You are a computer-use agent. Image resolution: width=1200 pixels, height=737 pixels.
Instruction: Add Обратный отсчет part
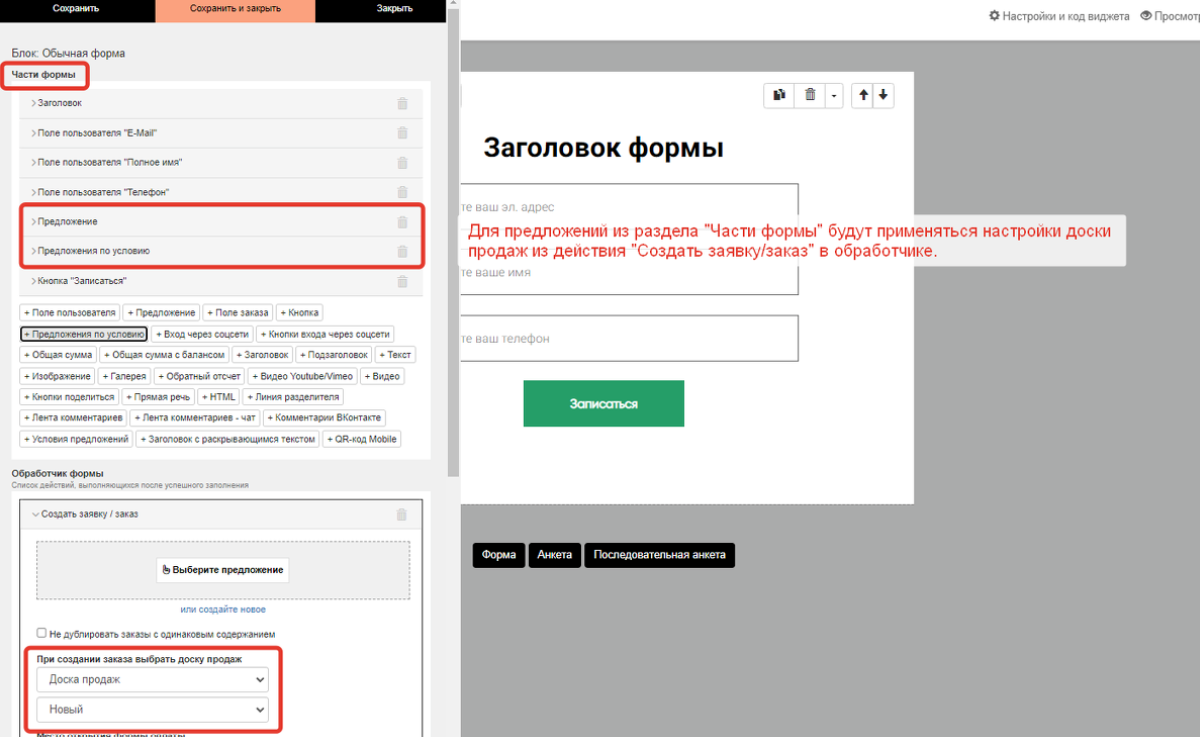199,376
